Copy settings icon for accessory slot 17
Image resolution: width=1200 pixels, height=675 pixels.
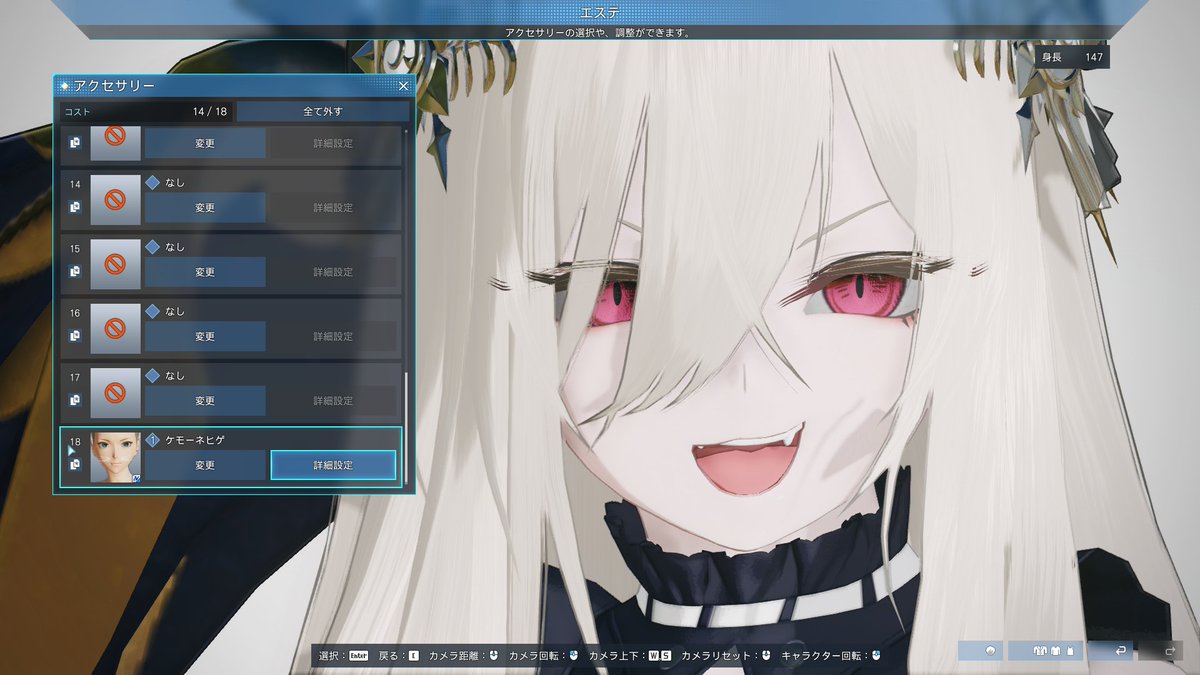click(x=75, y=400)
